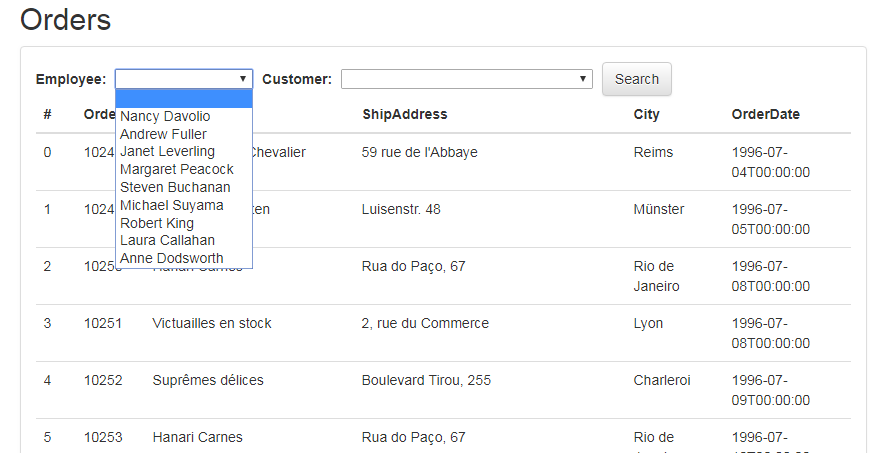Select the blank highlighted employee option
The height and width of the screenshot is (453, 875).
click(184, 99)
